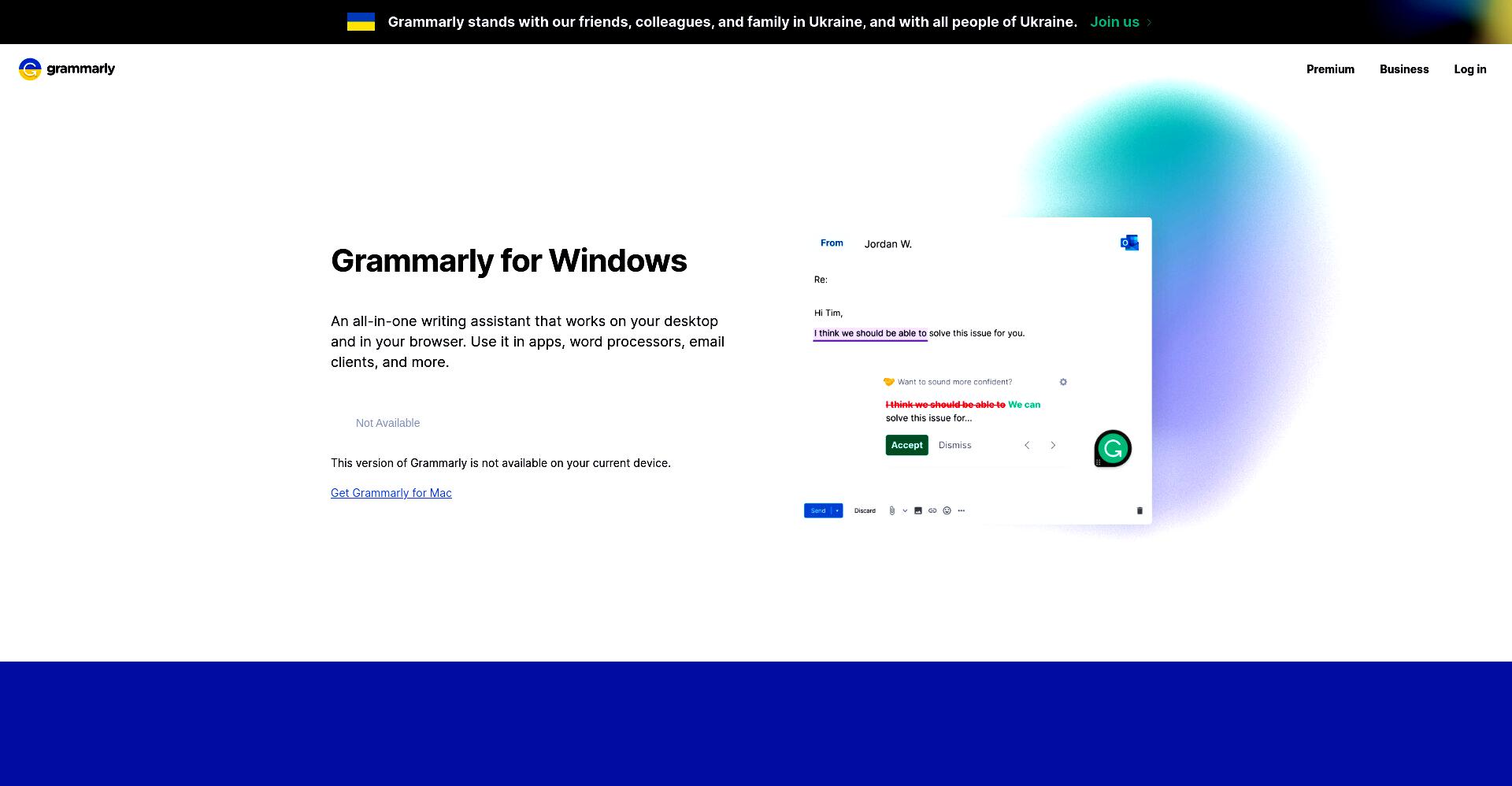Click the Outlook icon in the email preview

pos(1129,243)
